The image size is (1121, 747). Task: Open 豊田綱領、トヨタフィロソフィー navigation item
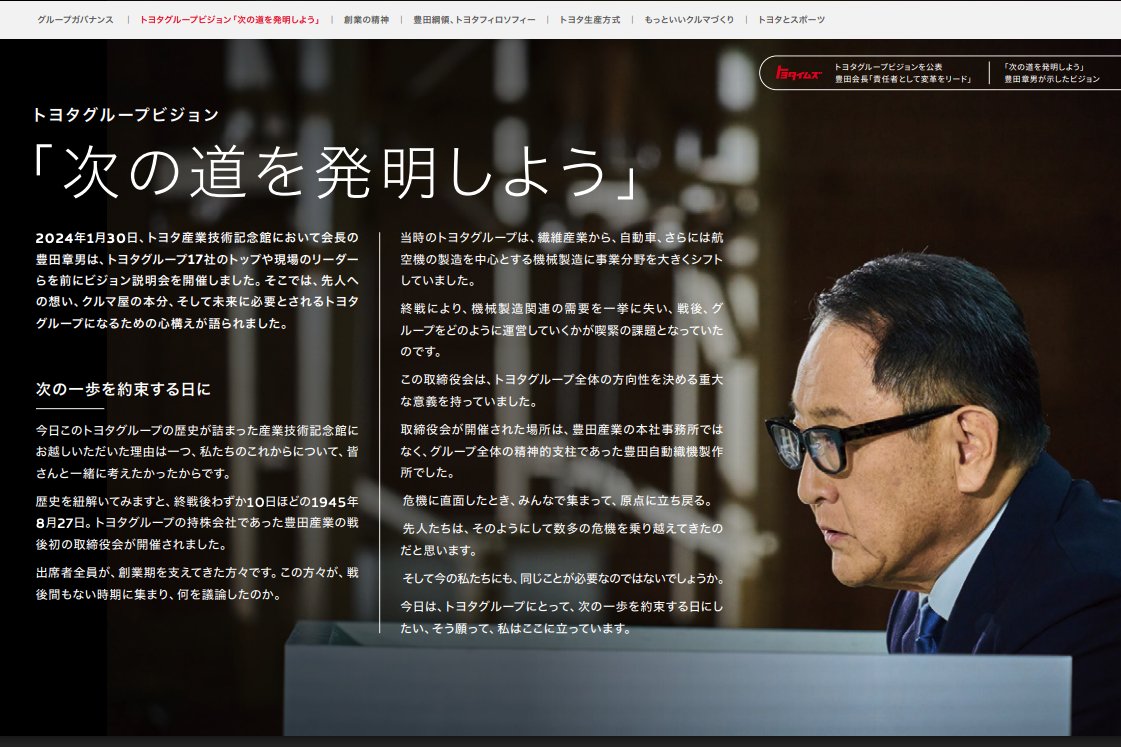click(x=474, y=20)
